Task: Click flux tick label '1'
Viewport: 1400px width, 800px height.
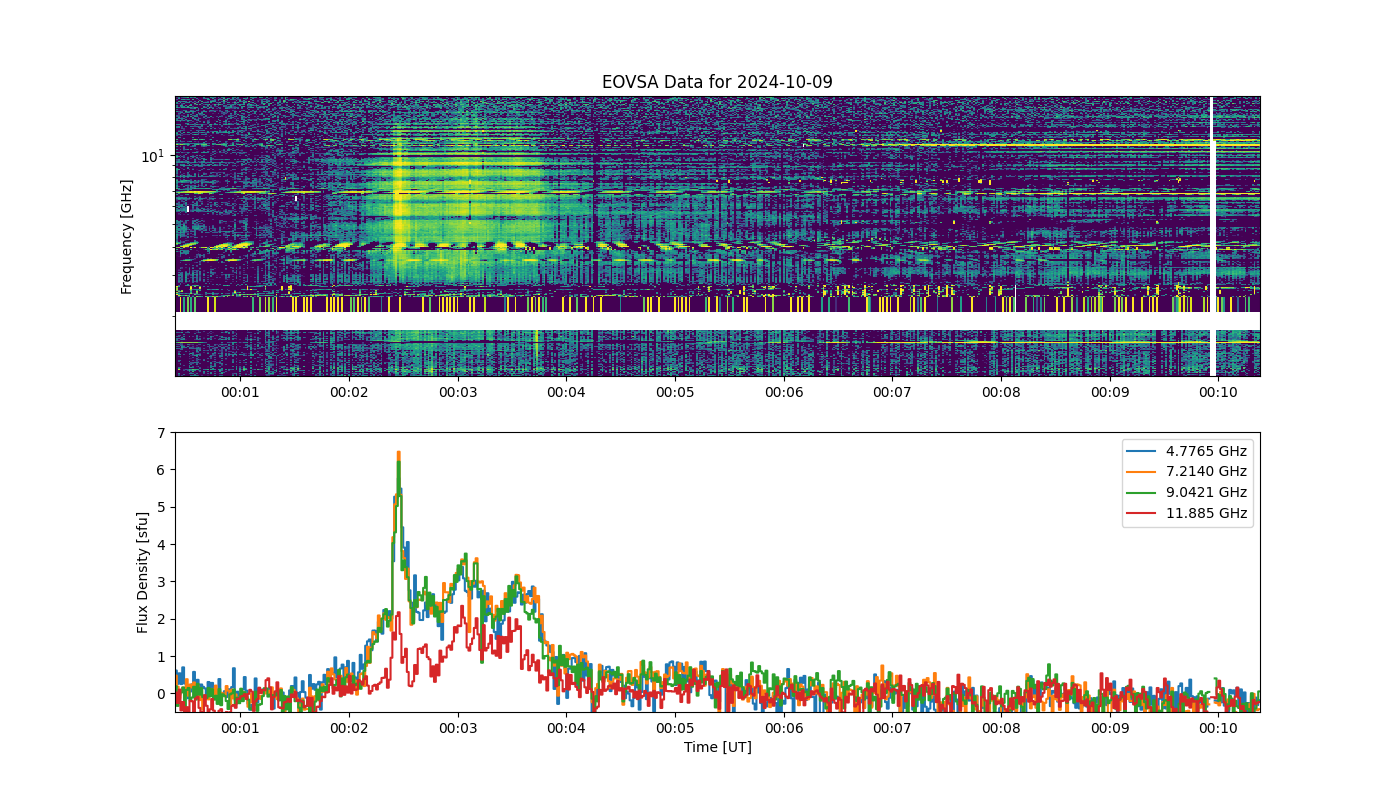Action: click(162, 656)
